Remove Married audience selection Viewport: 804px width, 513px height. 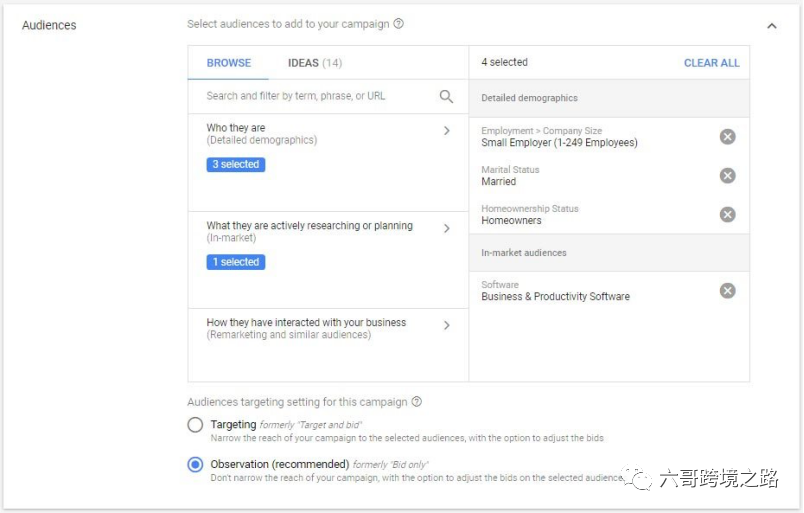pos(728,176)
